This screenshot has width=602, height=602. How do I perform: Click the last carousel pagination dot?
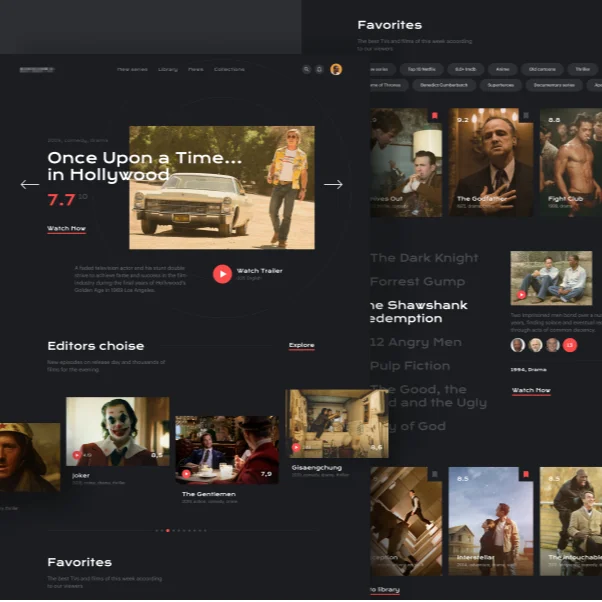[205, 531]
